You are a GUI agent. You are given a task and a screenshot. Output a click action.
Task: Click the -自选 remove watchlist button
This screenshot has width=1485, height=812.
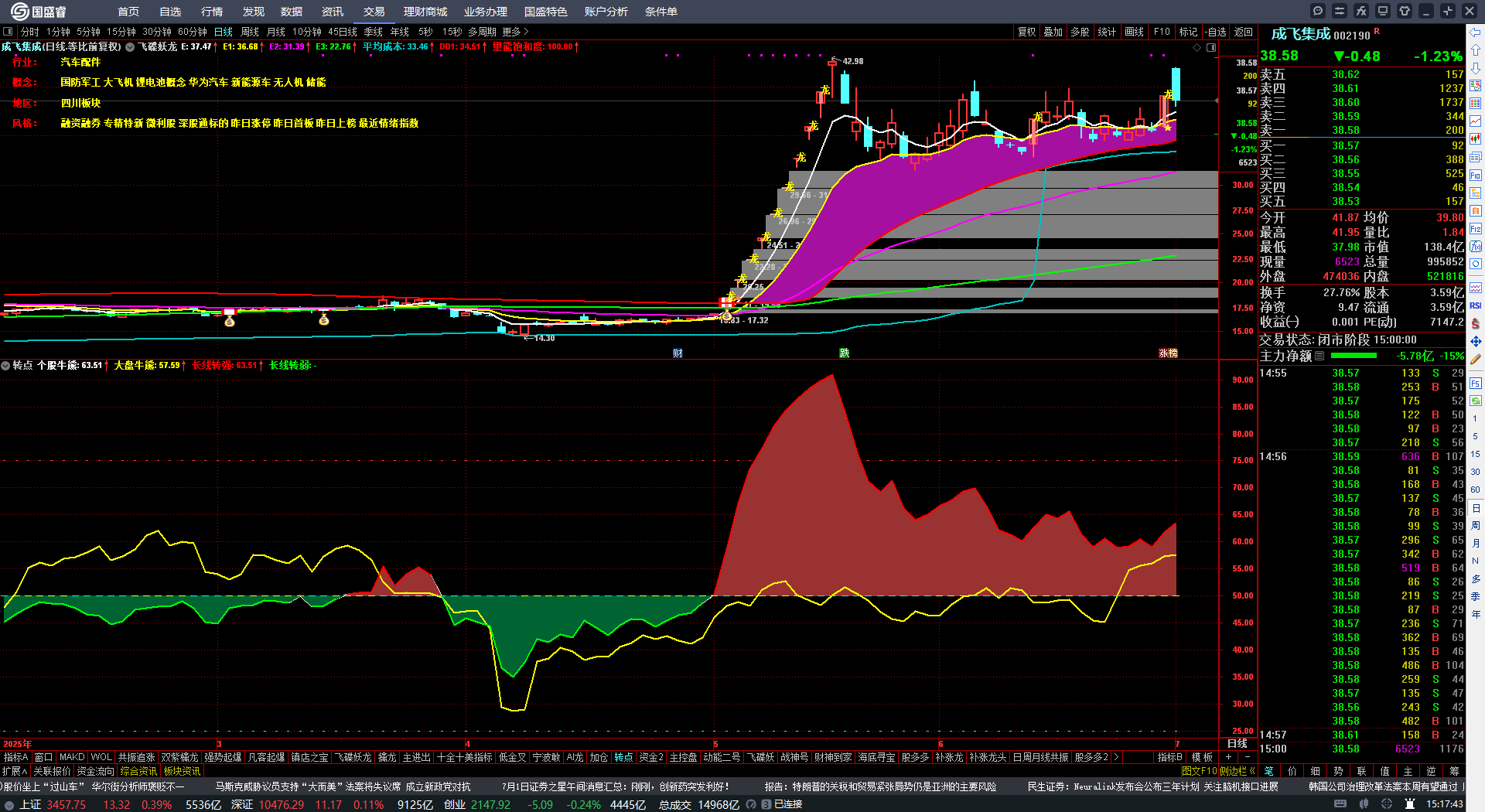(x=1216, y=32)
